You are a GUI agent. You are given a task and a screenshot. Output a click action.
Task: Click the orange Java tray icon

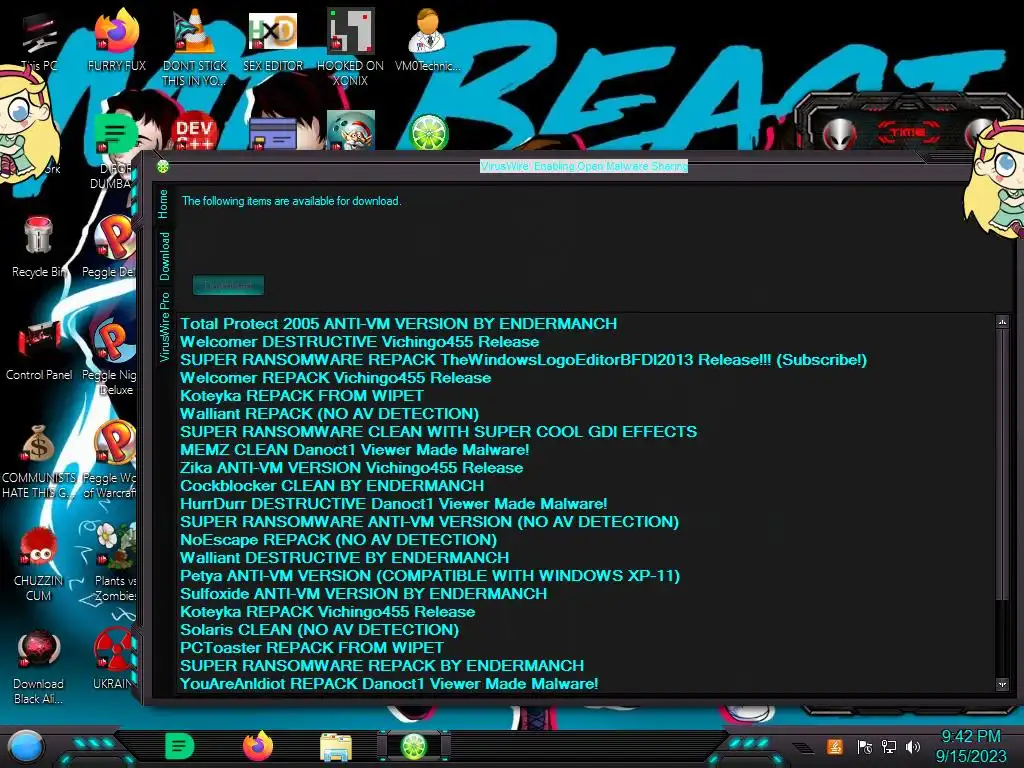point(835,746)
